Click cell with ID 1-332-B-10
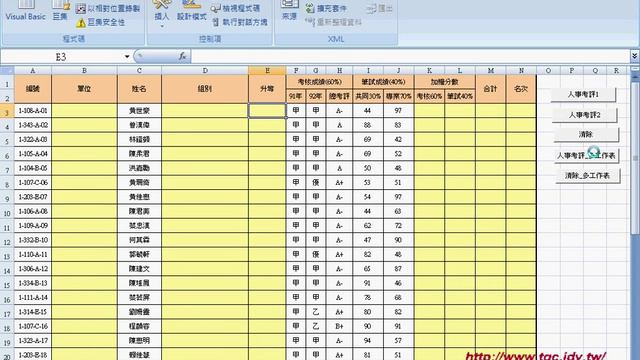 click(x=33, y=240)
